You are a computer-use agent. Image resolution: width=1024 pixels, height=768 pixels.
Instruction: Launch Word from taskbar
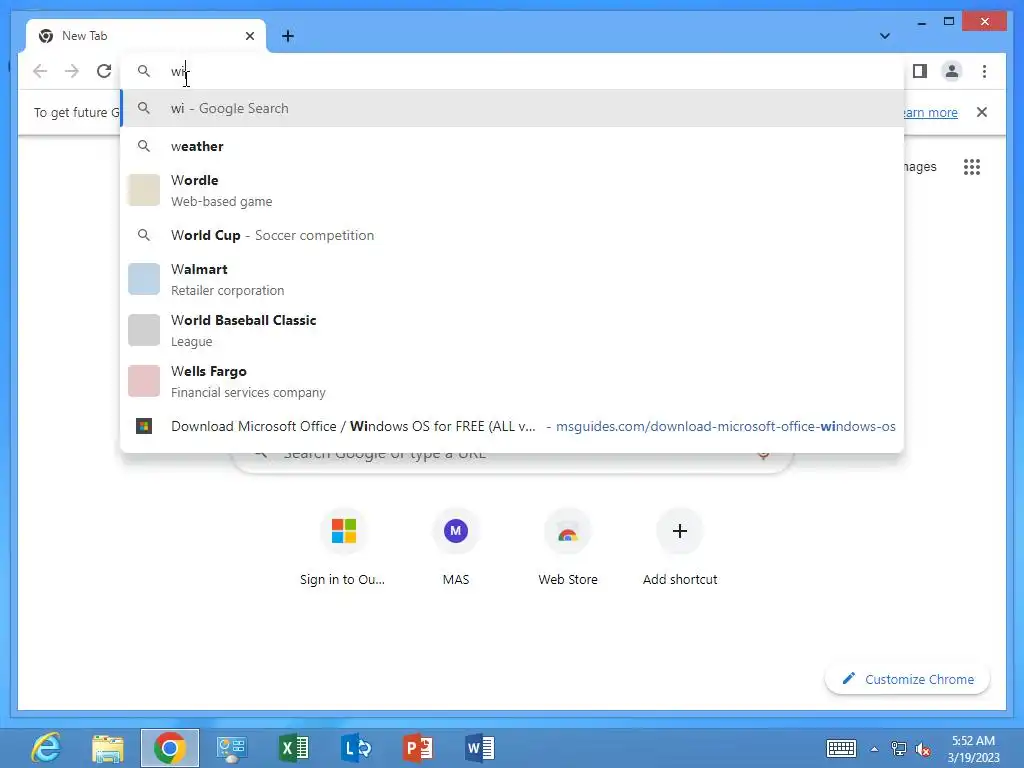(480, 748)
